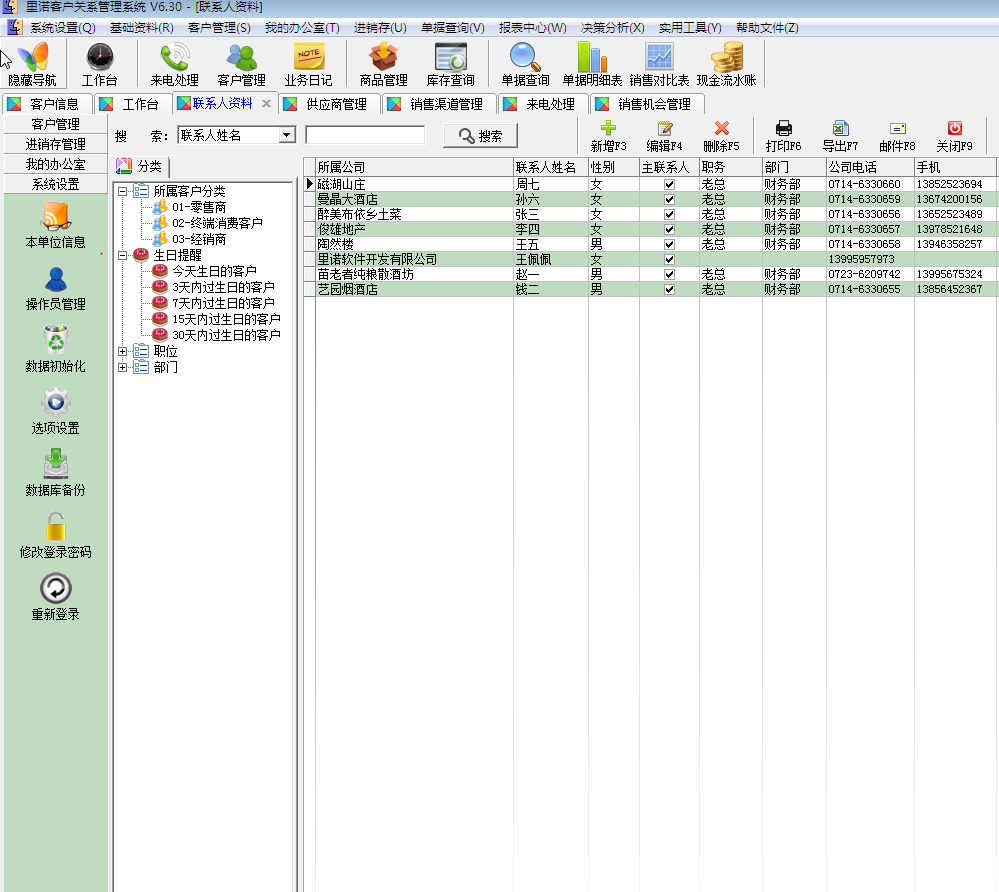The height and width of the screenshot is (892, 999).
Task: Click the 邮件F8 mail icon
Action: 898,136
